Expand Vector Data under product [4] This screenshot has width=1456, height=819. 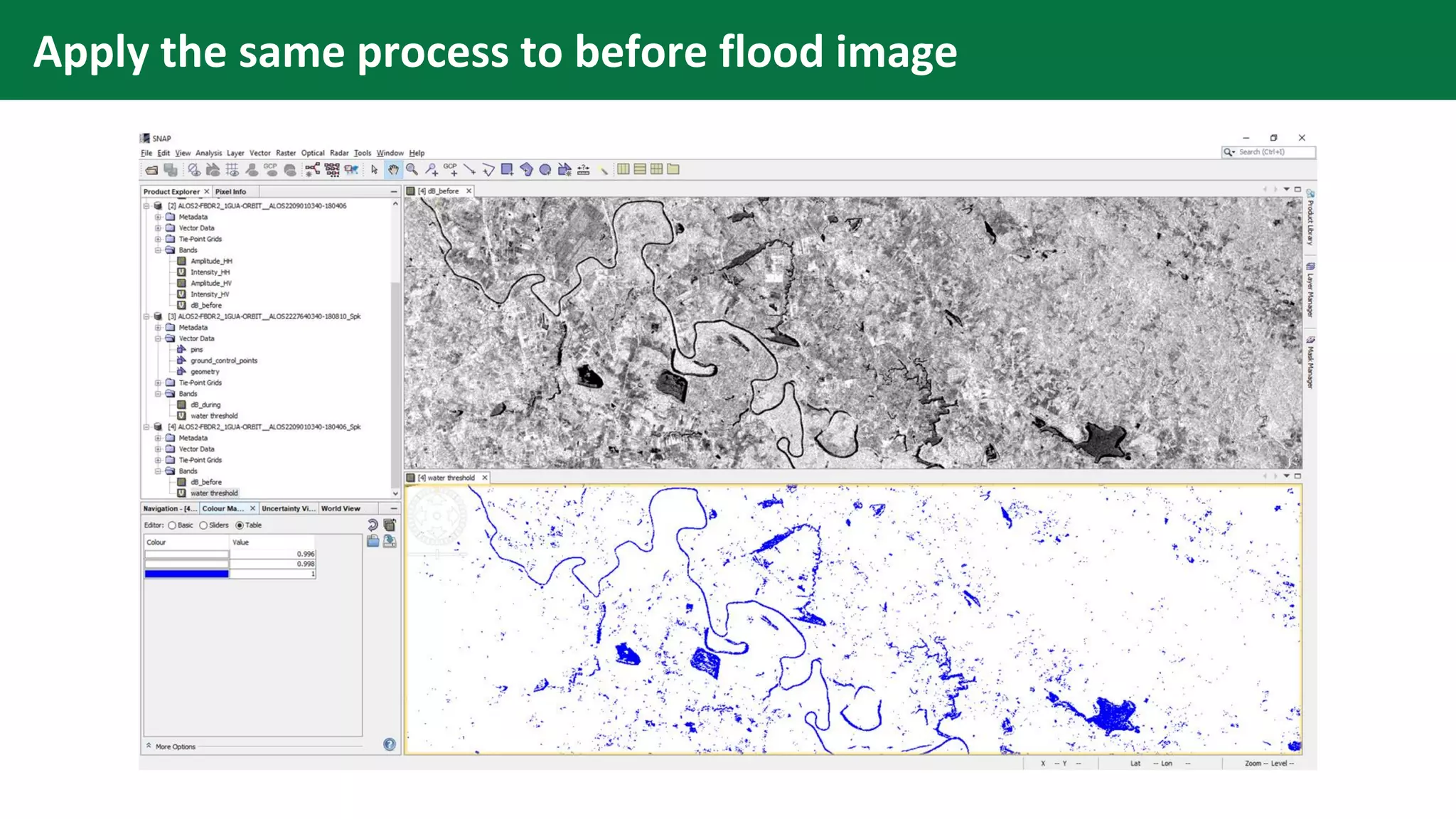tap(158, 449)
